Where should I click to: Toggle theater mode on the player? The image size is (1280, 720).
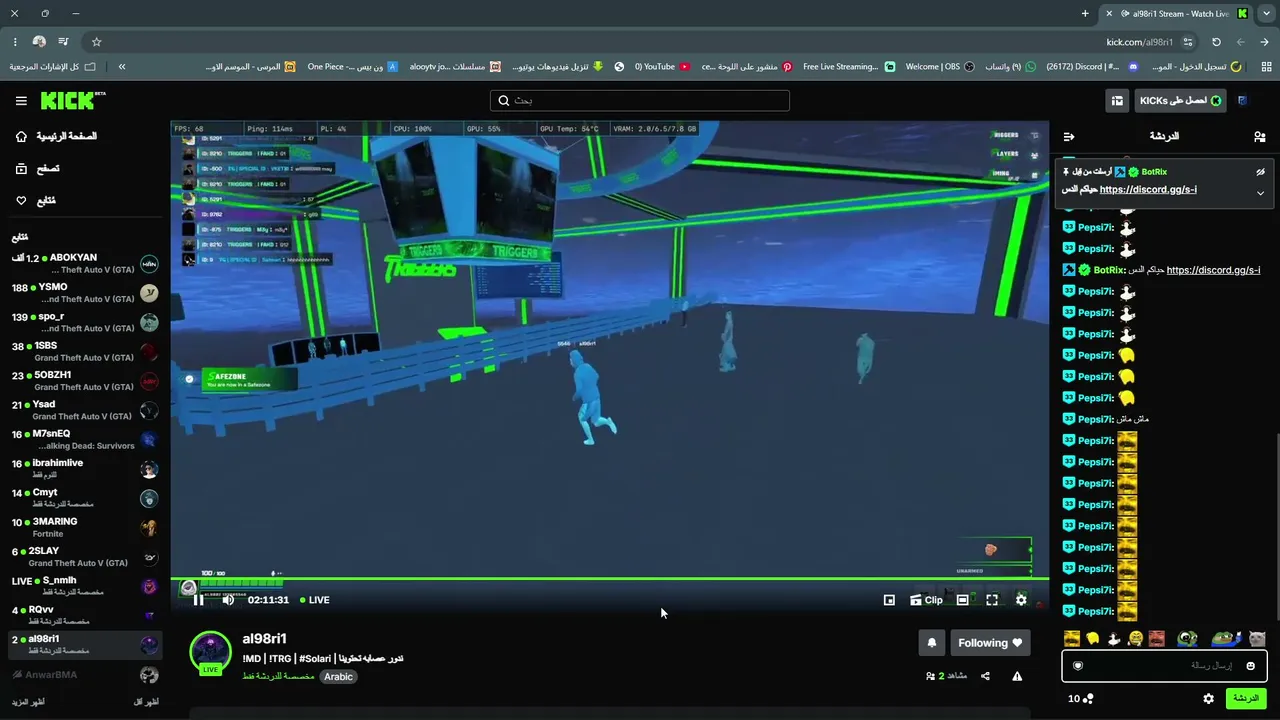tap(962, 600)
